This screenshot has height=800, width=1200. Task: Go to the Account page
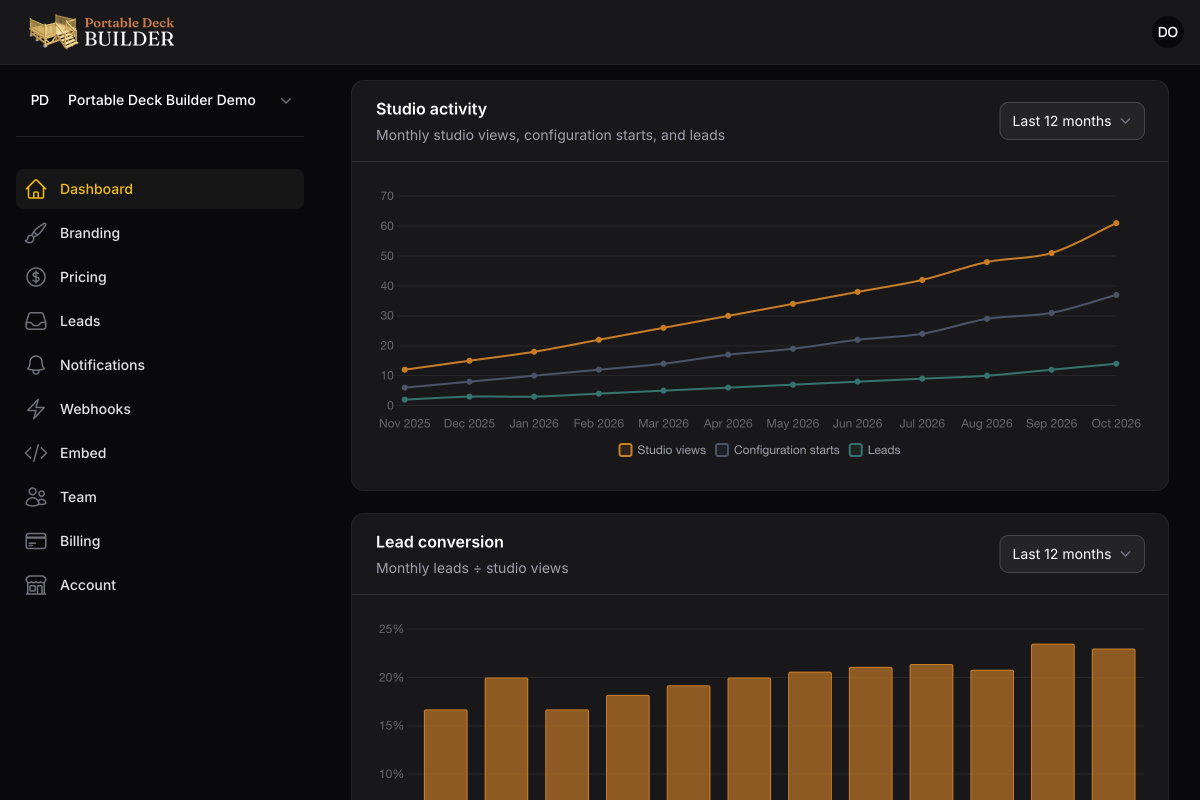[160, 585]
